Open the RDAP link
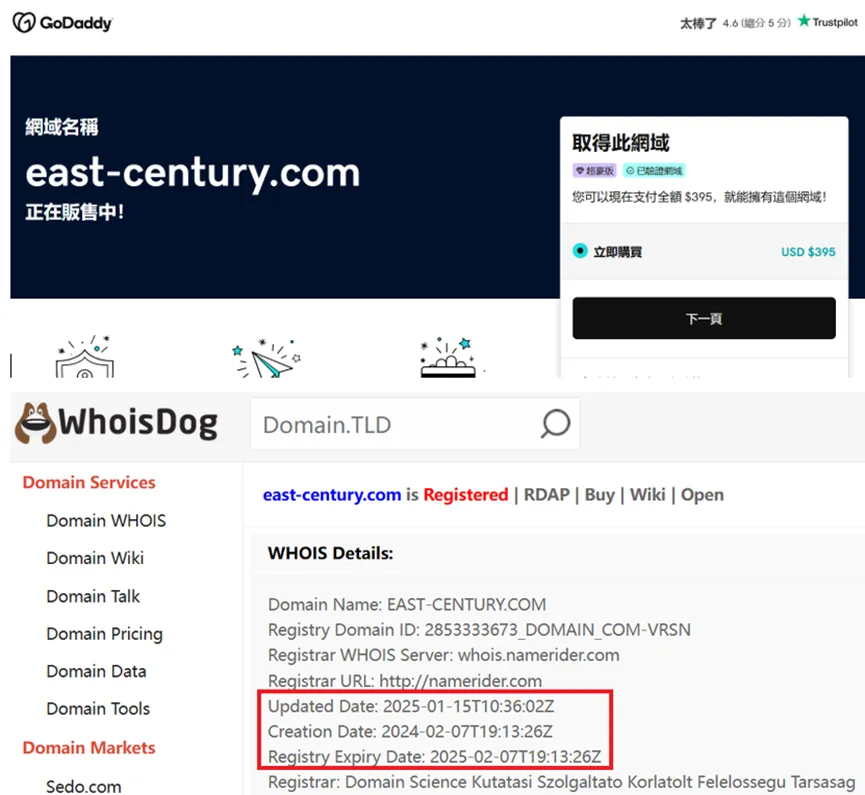 (546, 495)
